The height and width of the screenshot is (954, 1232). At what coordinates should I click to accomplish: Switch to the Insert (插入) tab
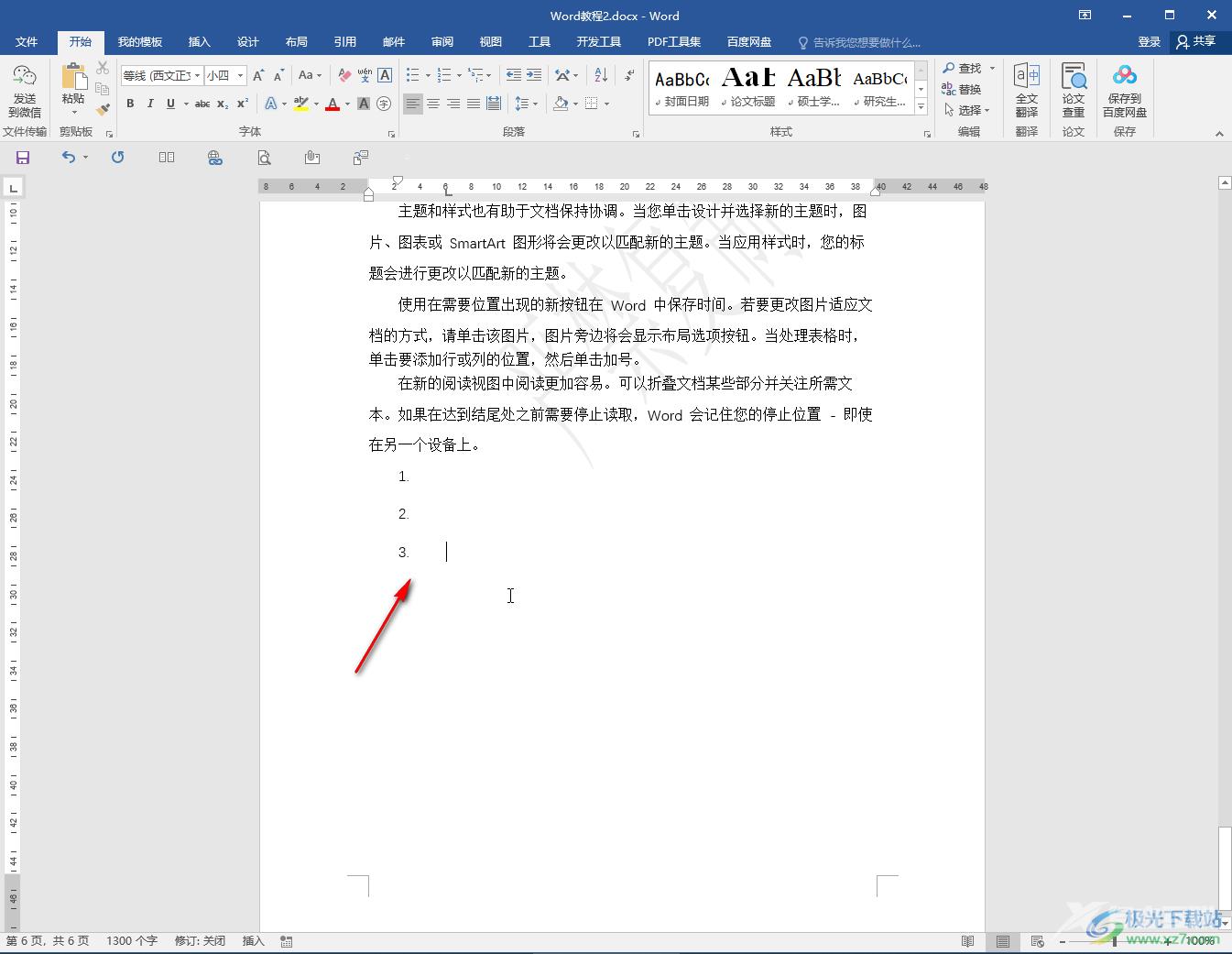click(200, 42)
